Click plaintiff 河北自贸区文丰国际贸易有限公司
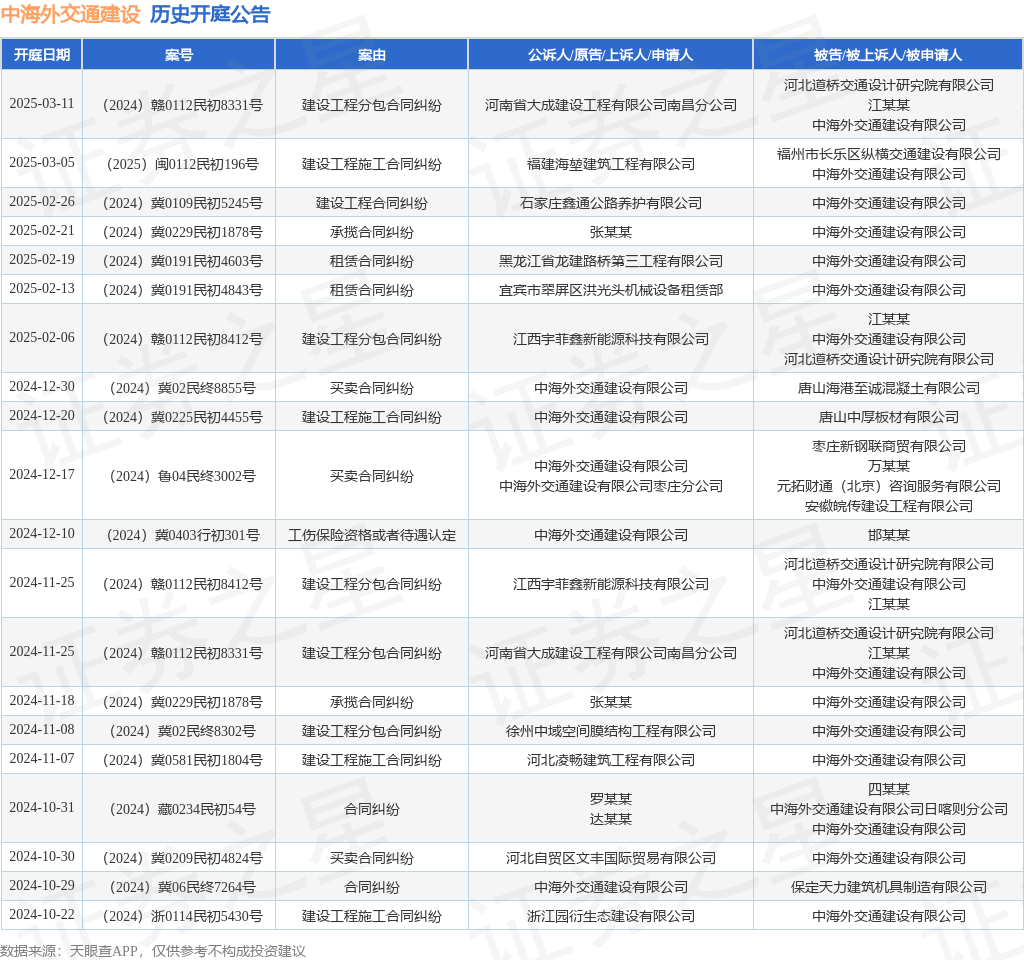The image size is (1024, 960). [611, 858]
